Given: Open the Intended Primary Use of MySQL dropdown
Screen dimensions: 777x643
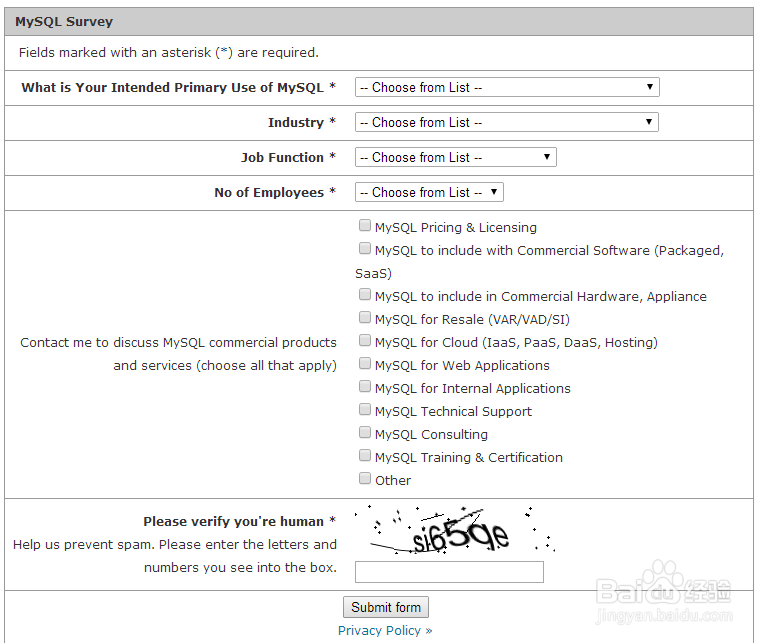Looking at the screenshot, I should coord(507,88).
